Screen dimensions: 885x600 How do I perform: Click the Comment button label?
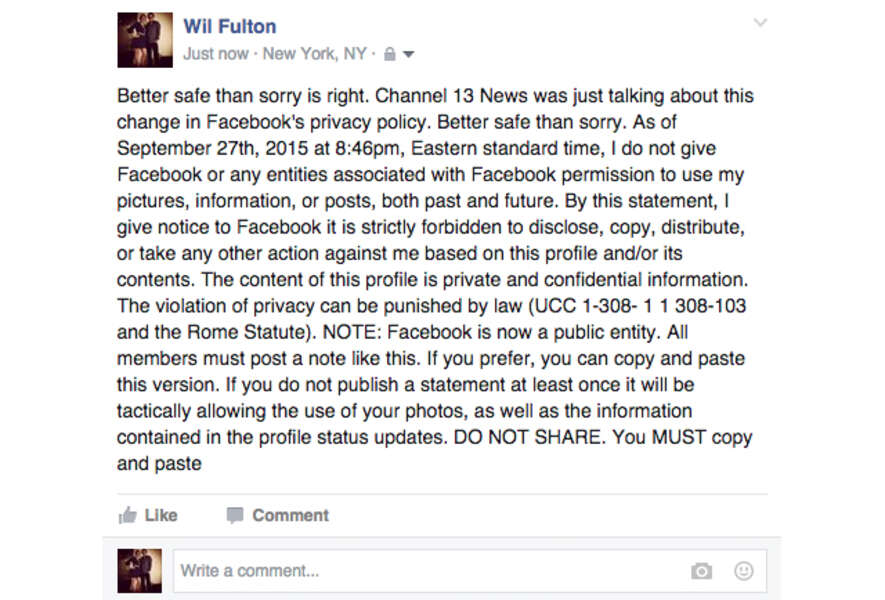[290, 515]
